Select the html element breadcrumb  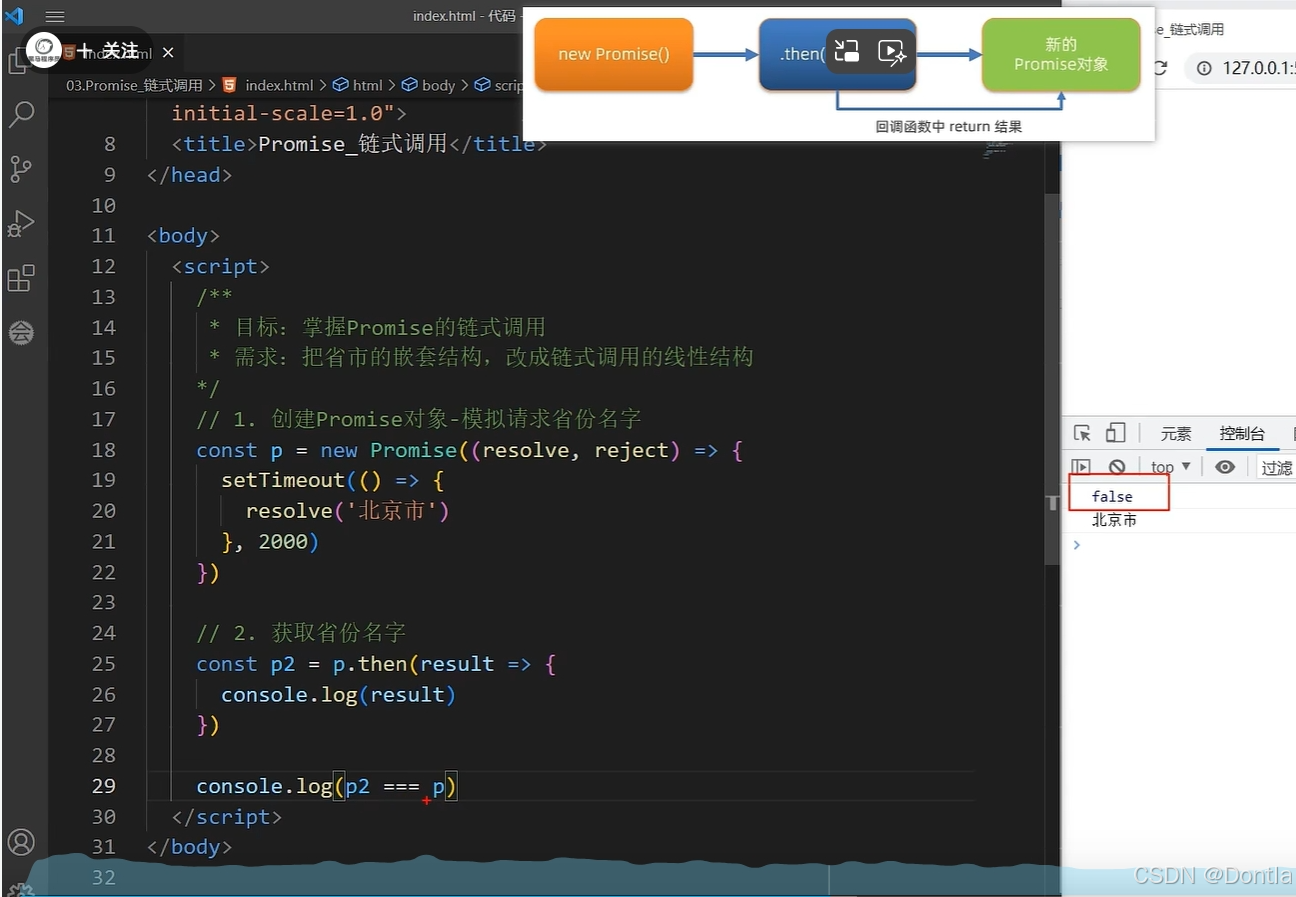tap(358, 85)
